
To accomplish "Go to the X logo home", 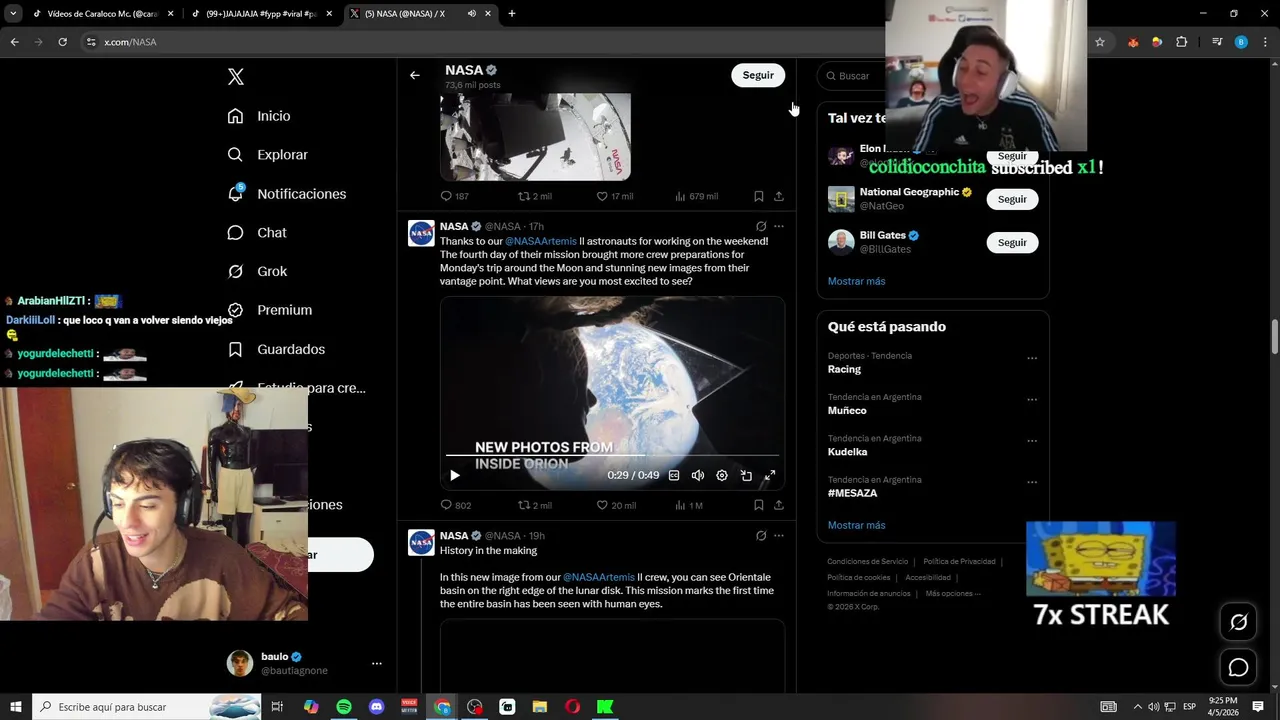I will pos(236,77).
